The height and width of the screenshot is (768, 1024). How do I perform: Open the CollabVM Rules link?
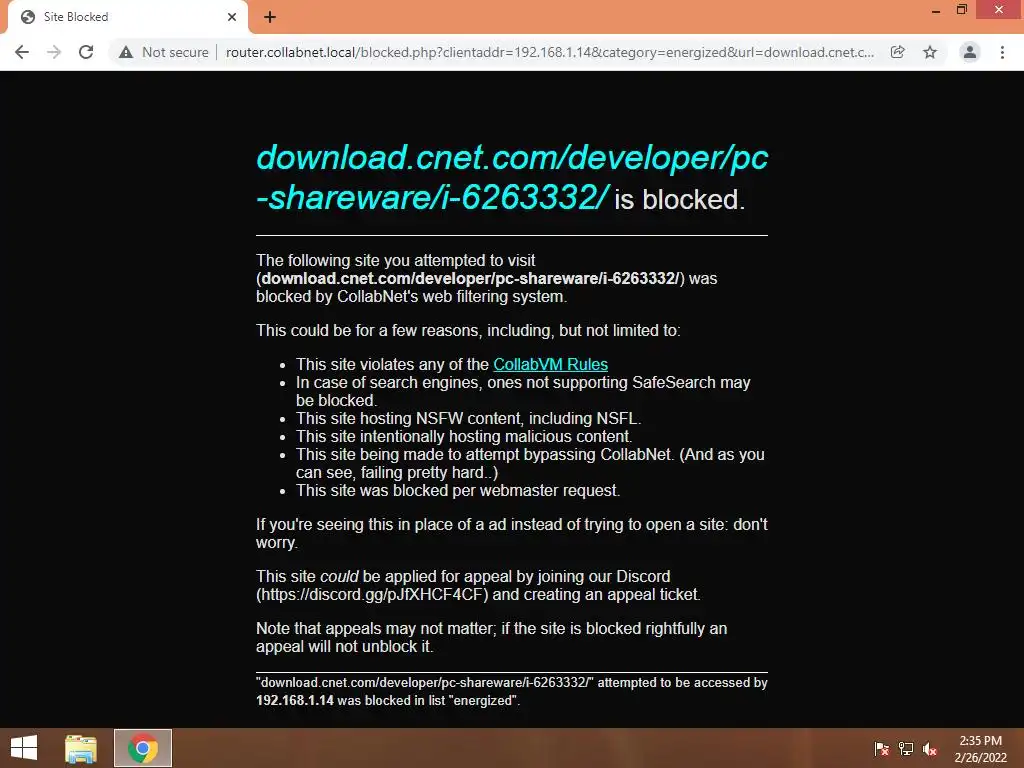coord(550,364)
